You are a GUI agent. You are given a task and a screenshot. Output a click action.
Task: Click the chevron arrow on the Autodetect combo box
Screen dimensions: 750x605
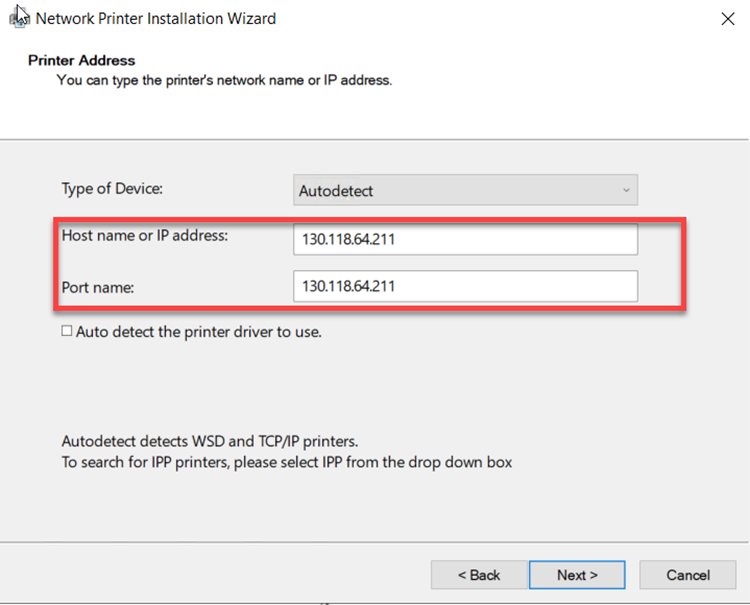626,189
